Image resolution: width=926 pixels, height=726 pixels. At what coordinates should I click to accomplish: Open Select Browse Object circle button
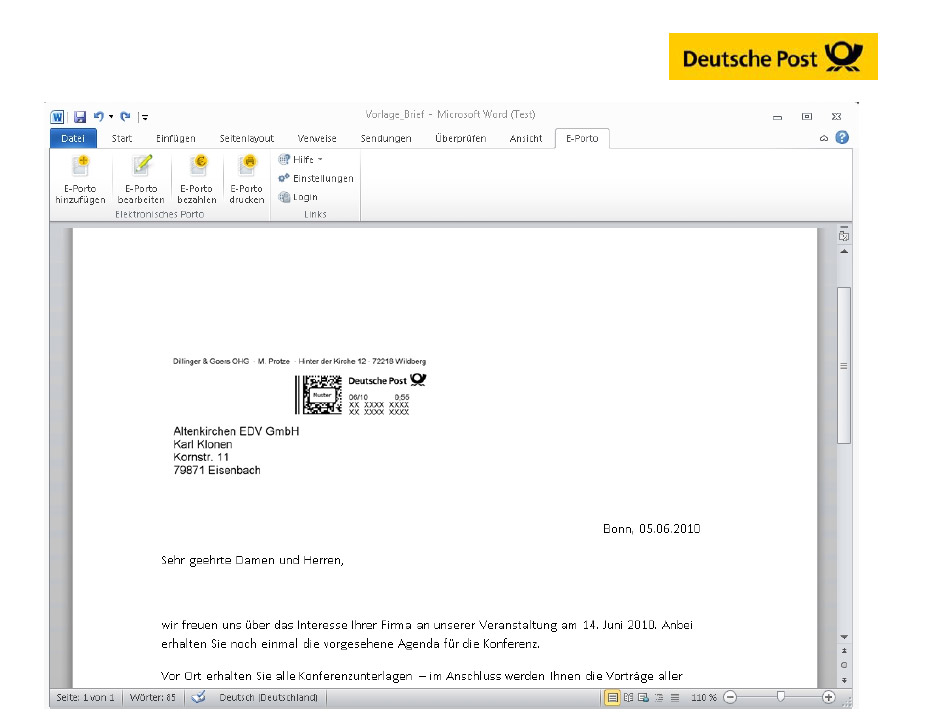point(844,665)
